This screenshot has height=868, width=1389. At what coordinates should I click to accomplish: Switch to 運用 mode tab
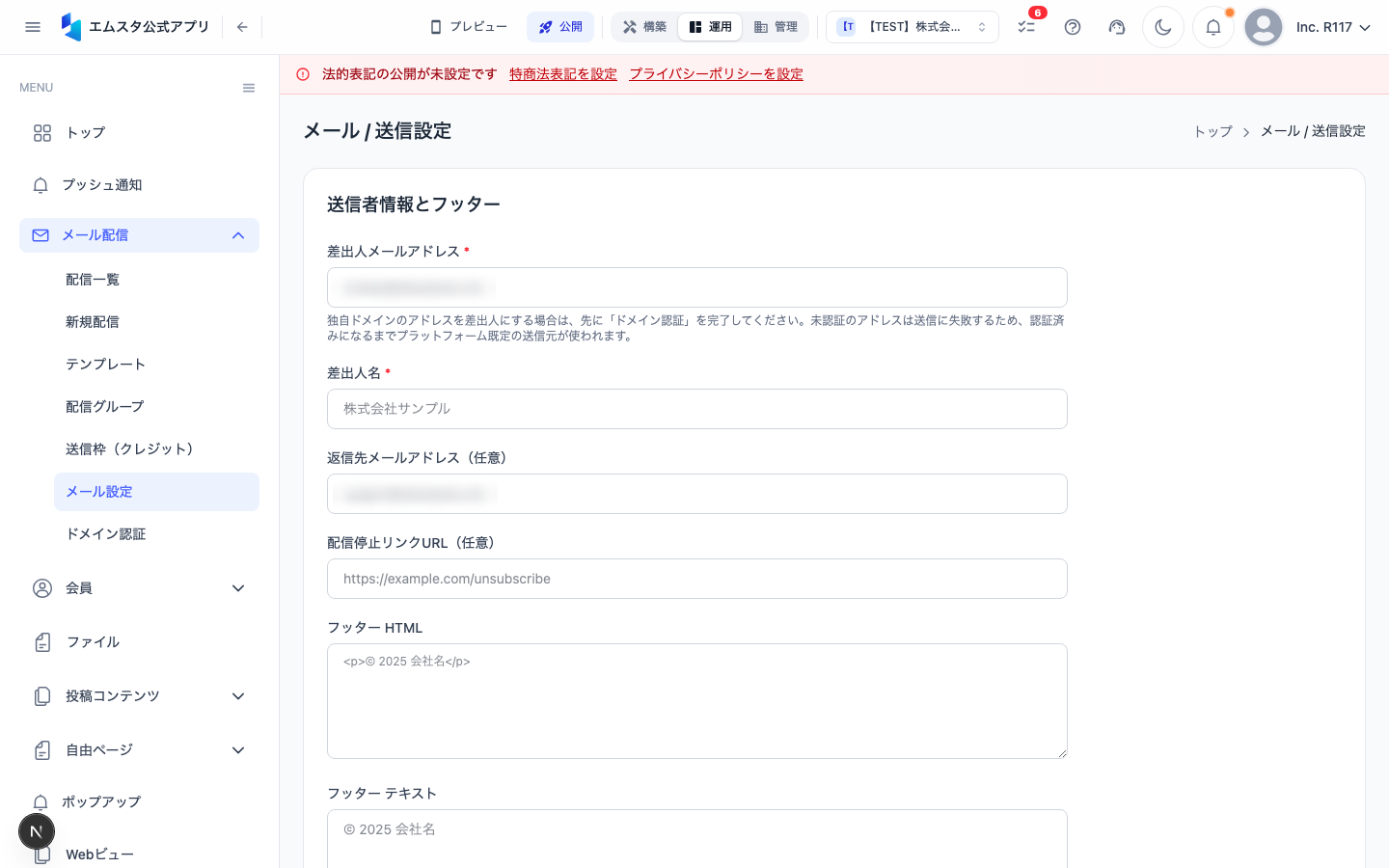point(710,27)
